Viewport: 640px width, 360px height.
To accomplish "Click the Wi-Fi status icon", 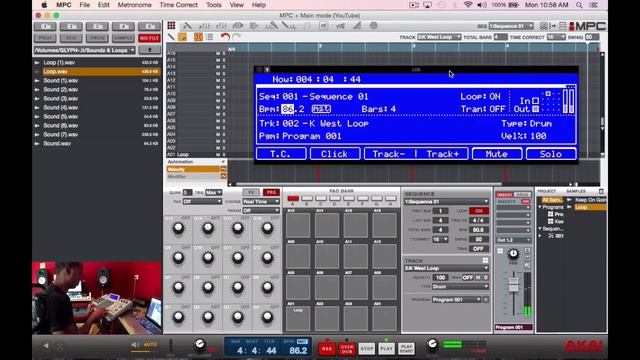I will (x=468, y=5).
